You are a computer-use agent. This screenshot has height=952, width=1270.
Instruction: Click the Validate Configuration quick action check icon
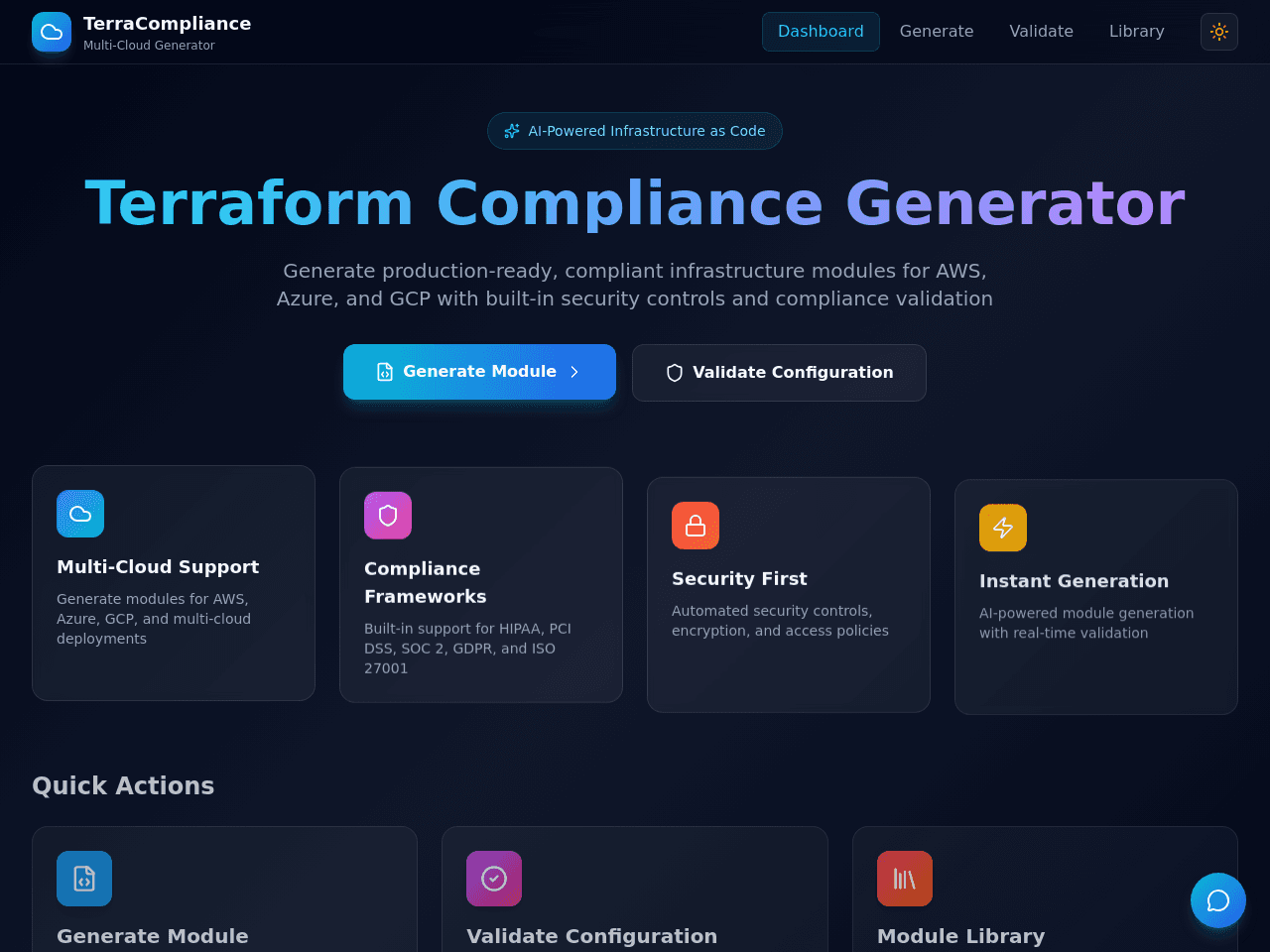click(x=494, y=879)
